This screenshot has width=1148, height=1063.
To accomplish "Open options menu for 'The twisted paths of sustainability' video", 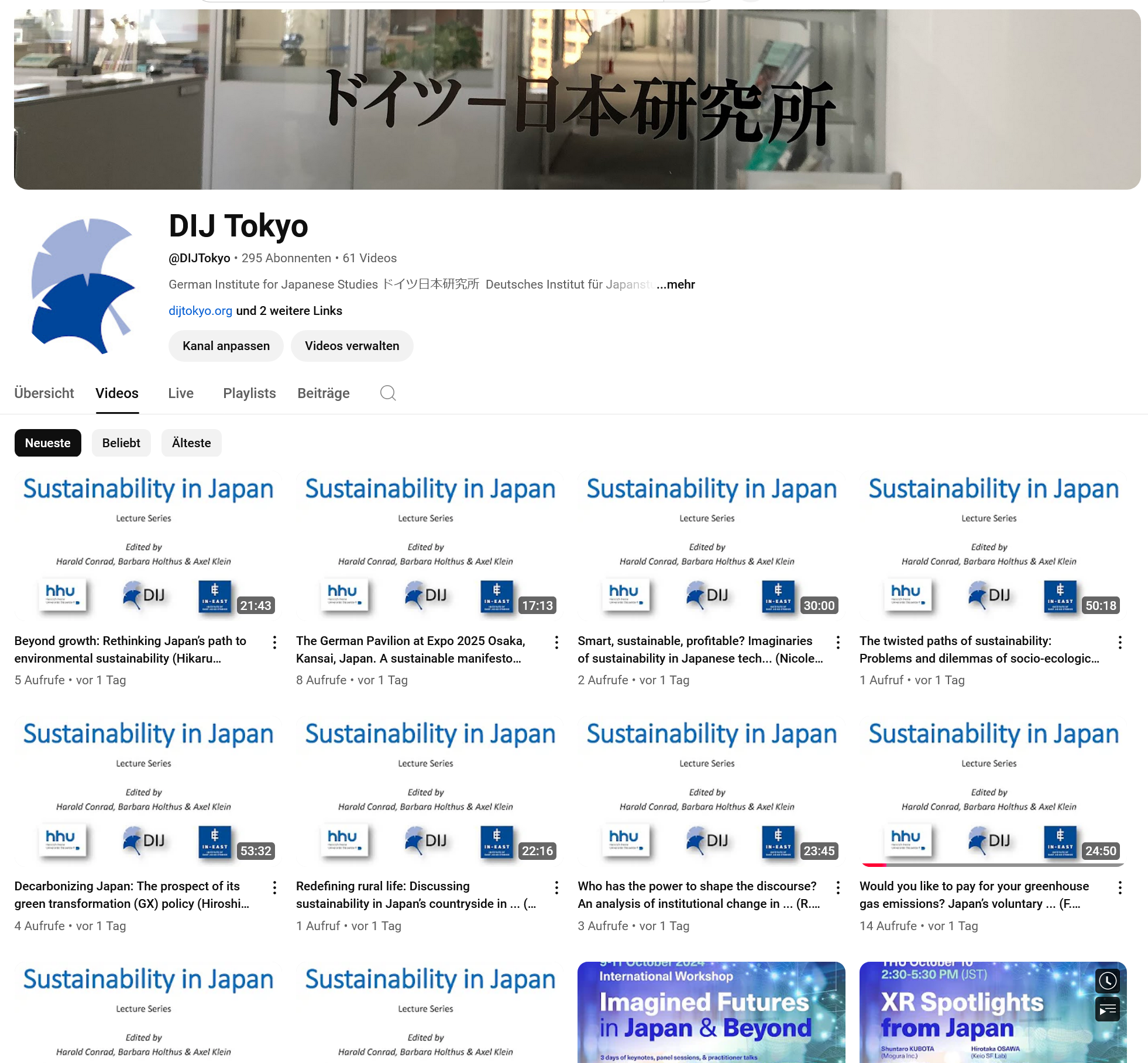I will (x=1120, y=643).
